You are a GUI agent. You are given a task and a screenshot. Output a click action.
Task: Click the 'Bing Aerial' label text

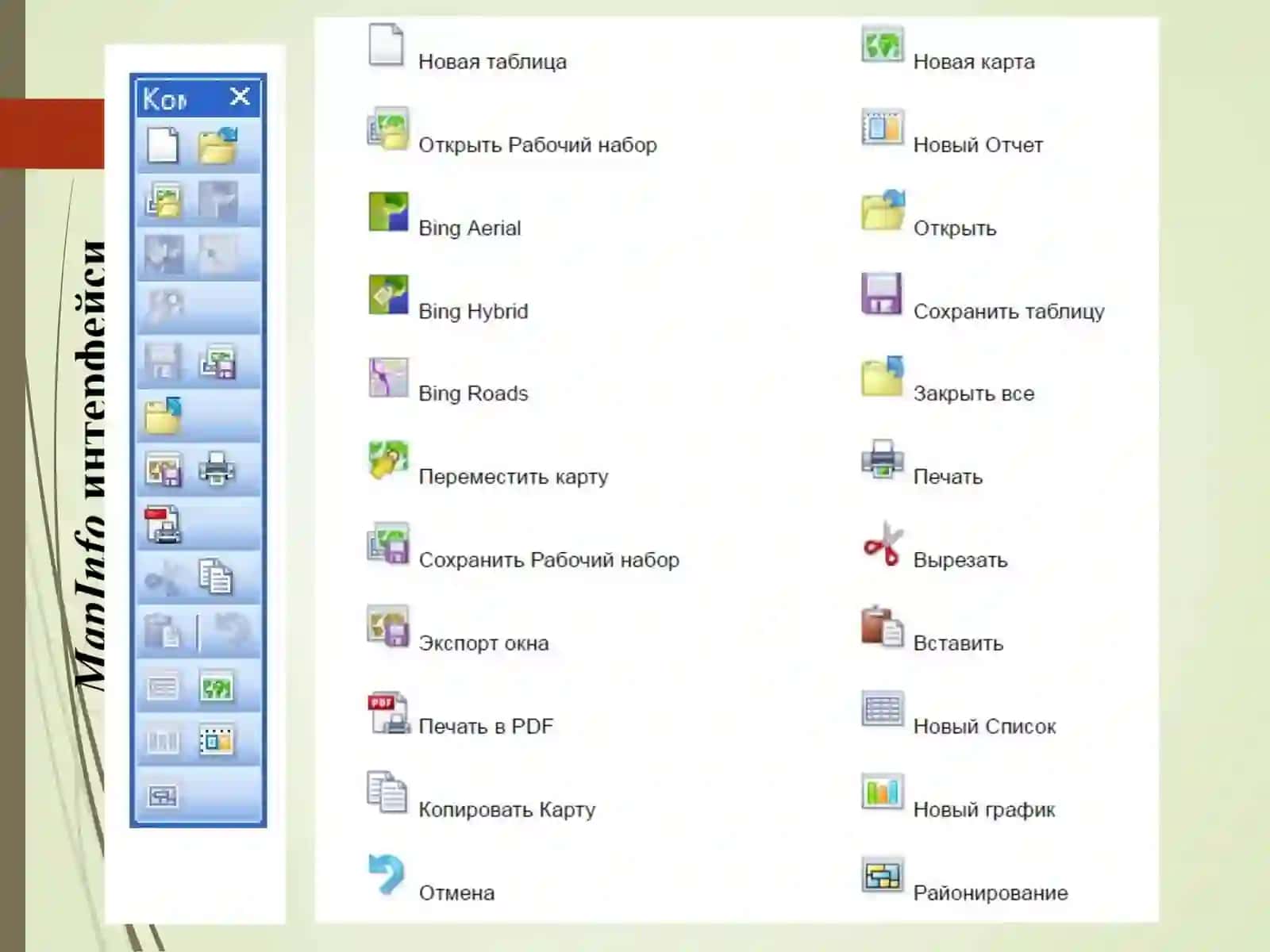point(470,228)
